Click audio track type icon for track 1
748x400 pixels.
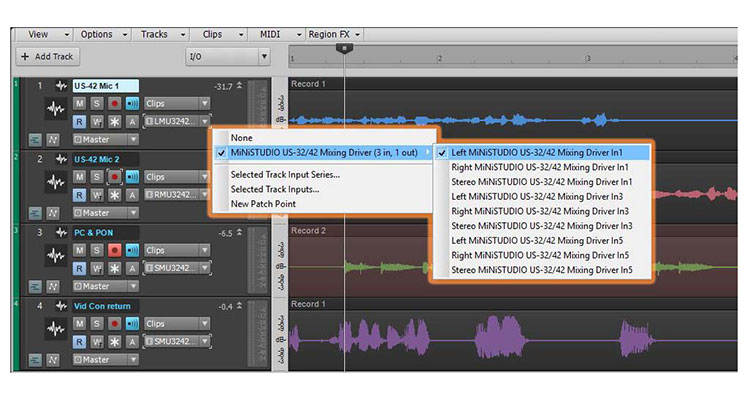point(61,86)
